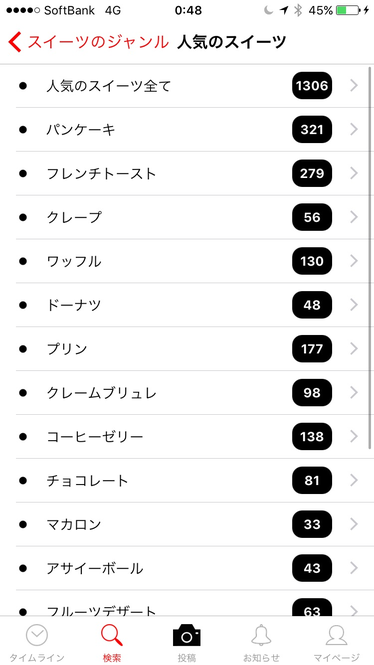Expand the パンケーキ row chevron
Viewport: 374px width, 665px height.
(x=354, y=129)
